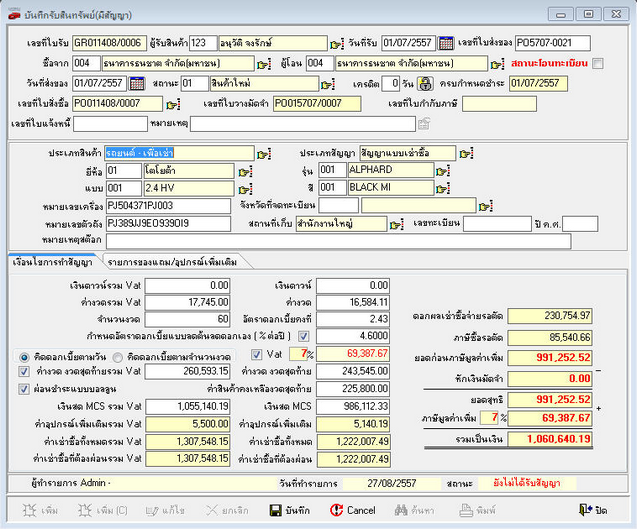Click the หมายเลขตัวถัง input field
This screenshot has height=529, width=637.
[x=168, y=223]
